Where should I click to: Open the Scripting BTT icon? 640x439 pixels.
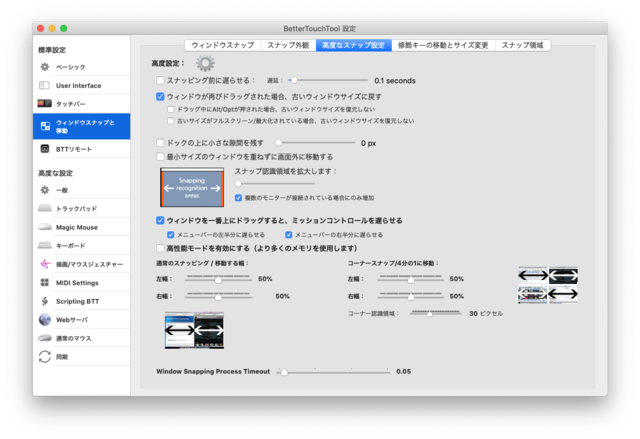(44, 301)
